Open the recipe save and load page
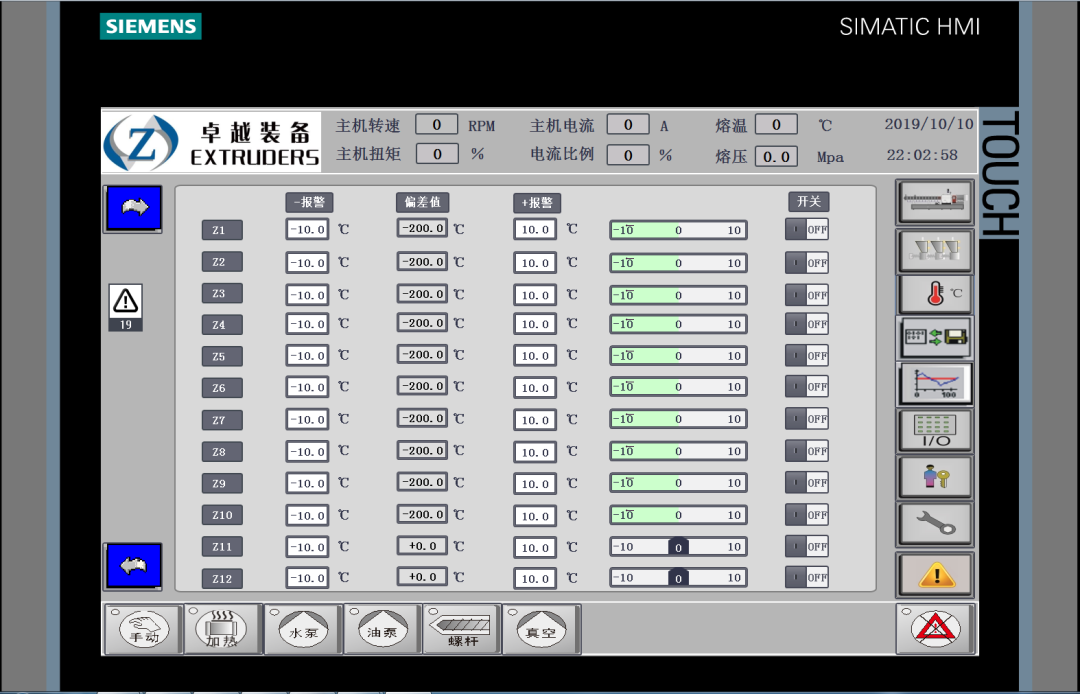 pos(934,337)
